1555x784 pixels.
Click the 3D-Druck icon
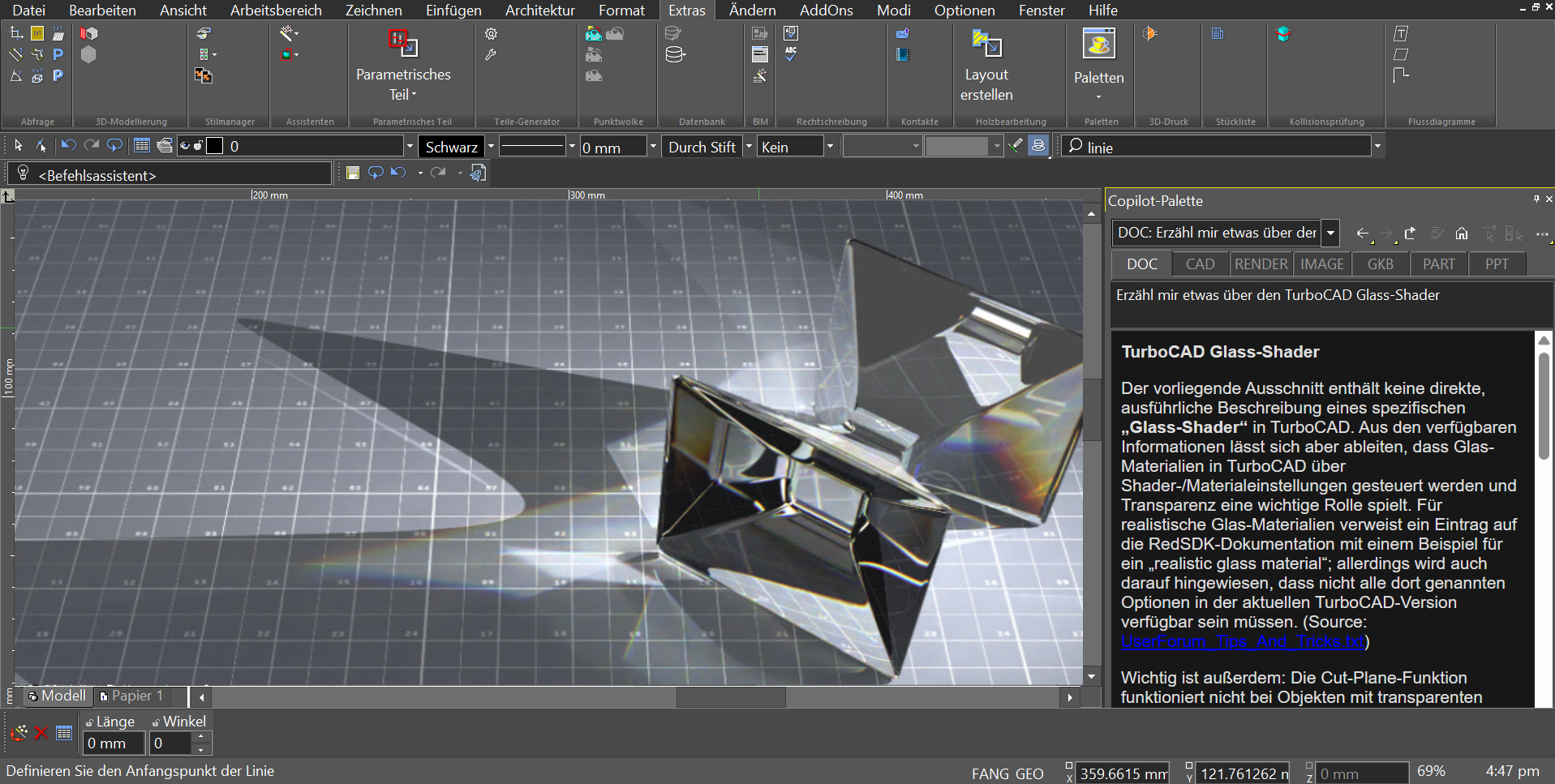1150,34
